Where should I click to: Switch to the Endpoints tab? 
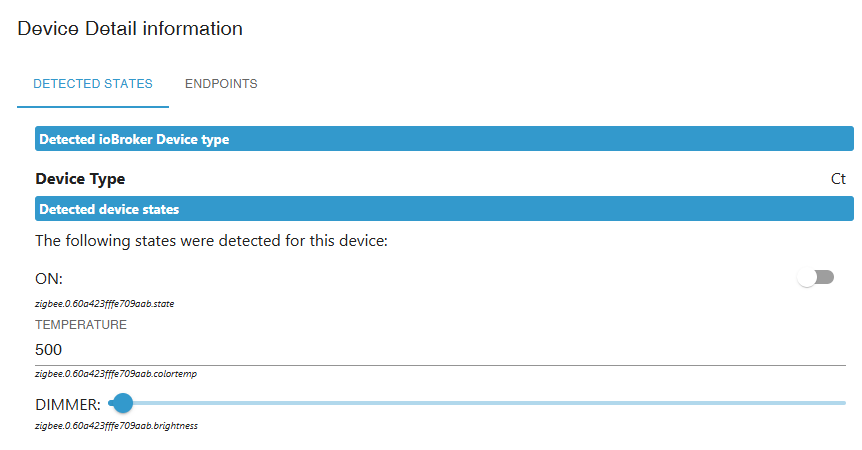tap(221, 84)
